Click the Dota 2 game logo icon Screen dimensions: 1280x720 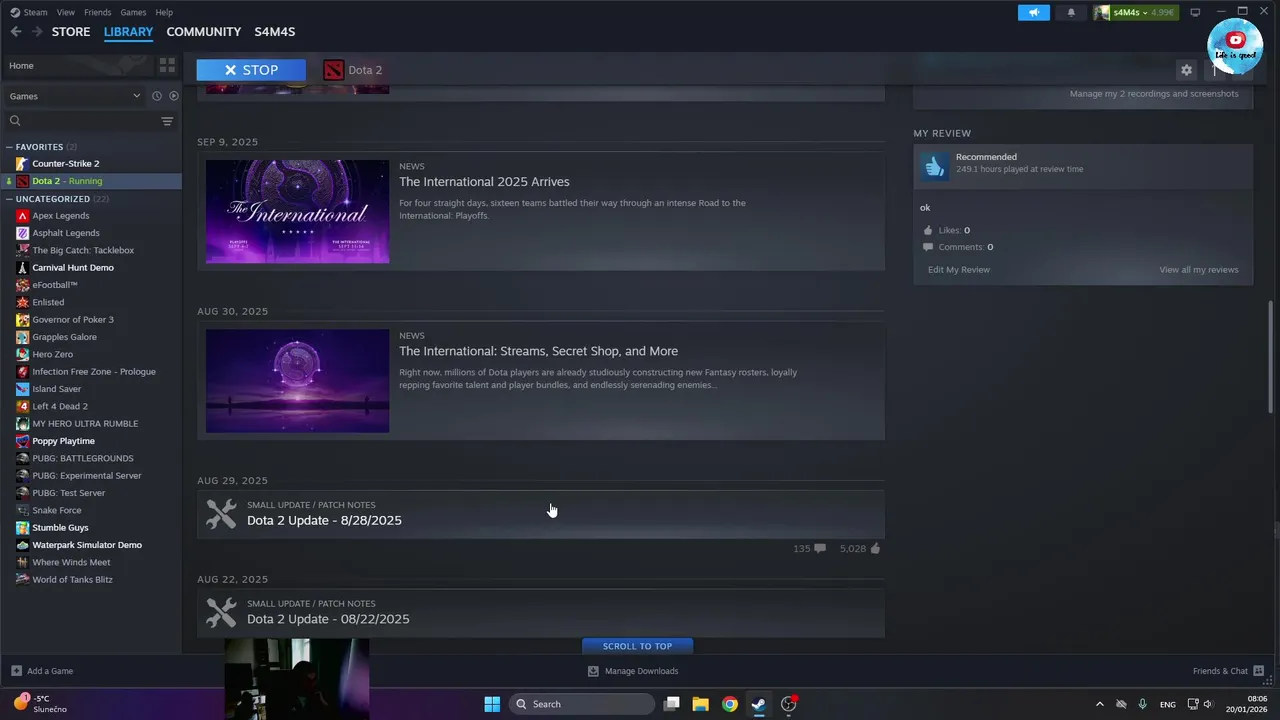(333, 70)
